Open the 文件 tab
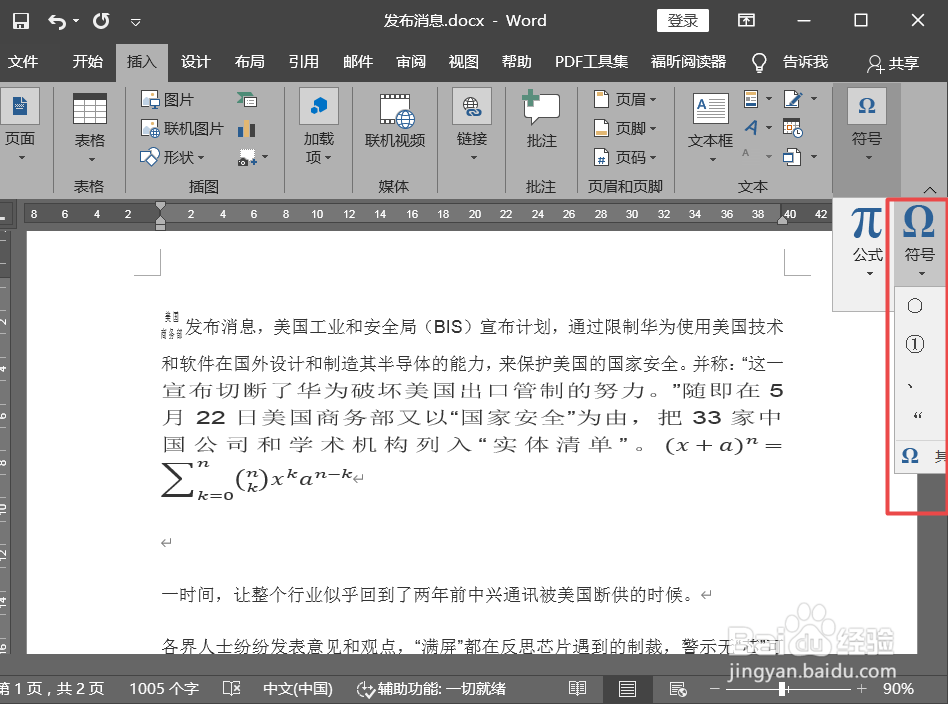Image resolution: width=948 pixels, height=704 pixels. click(x=23, y=62)
